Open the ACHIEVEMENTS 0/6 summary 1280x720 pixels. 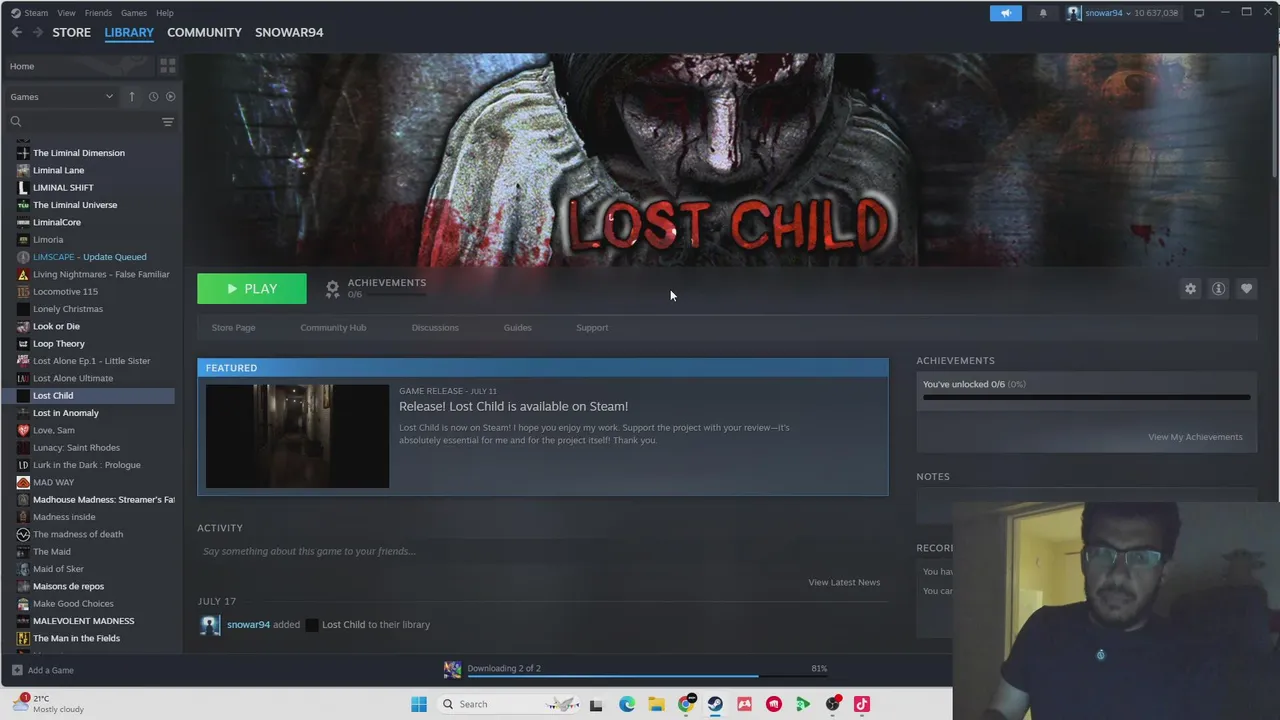click(376, 288)
